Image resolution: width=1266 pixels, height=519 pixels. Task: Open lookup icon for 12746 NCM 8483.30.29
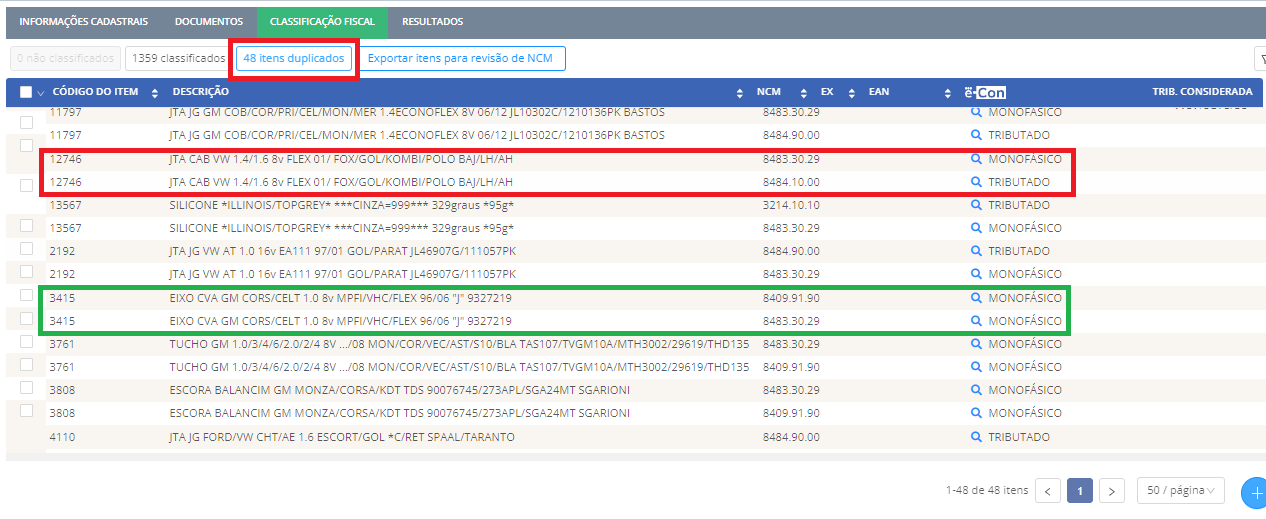coord(976,159)
